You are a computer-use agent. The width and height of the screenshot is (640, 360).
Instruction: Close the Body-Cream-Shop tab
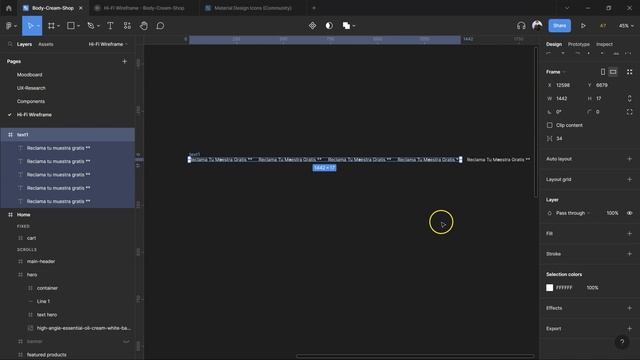coord(81,8)
